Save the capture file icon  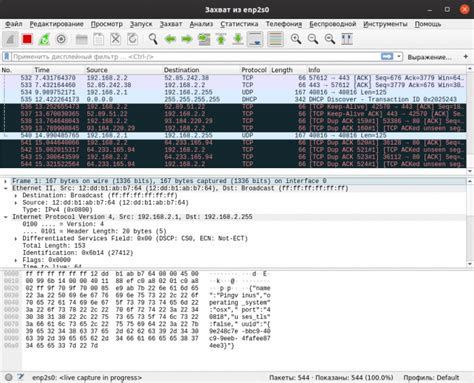[x=98, y=39]
